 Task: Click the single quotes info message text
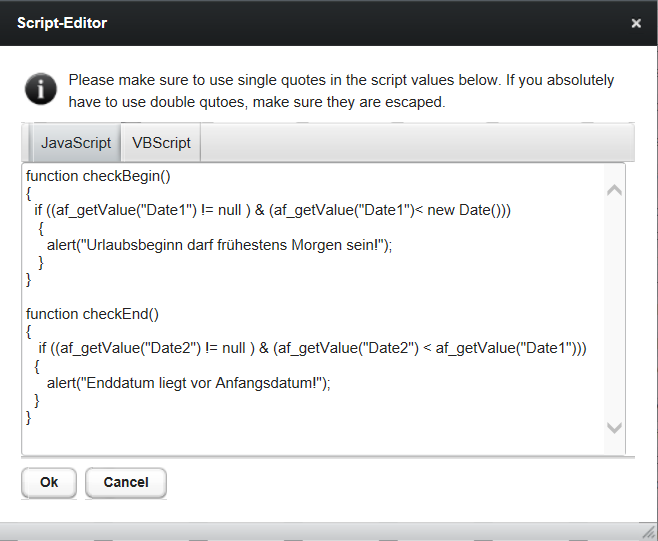point(341,91)
